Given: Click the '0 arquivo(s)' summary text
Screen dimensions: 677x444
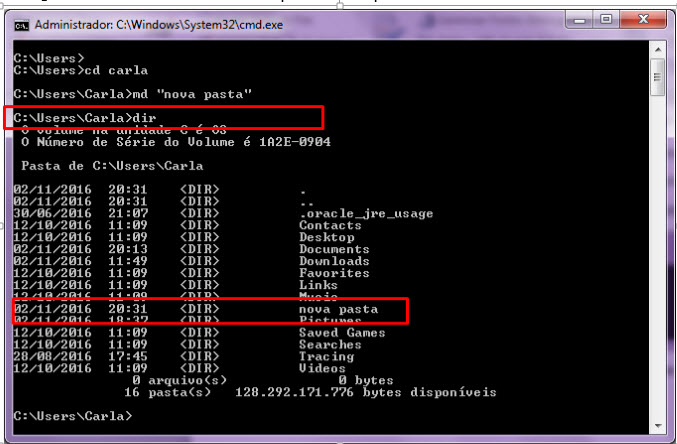Looking at the screenshot, I should 179,381.
